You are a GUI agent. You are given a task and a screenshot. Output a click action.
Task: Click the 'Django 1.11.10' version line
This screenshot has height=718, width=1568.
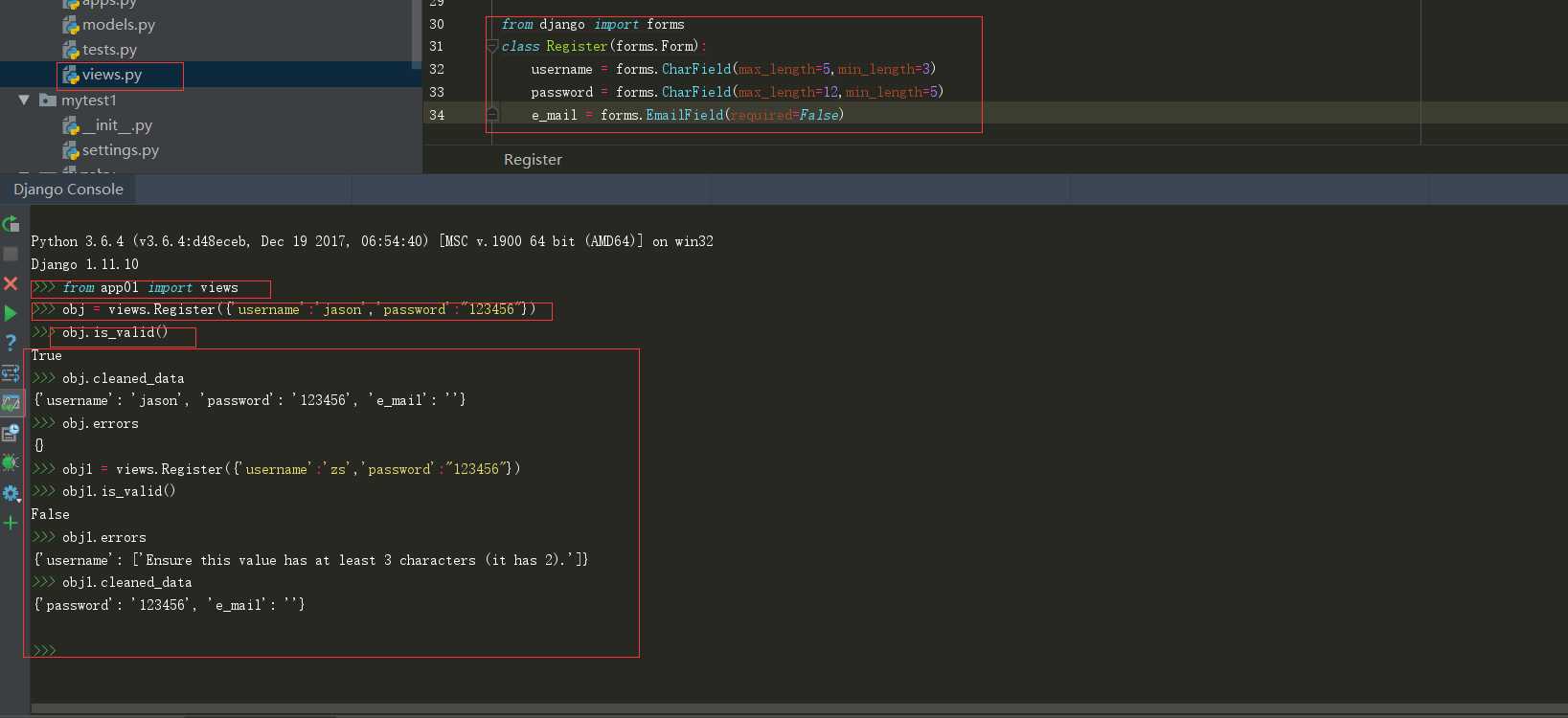[x=84, y=264]
